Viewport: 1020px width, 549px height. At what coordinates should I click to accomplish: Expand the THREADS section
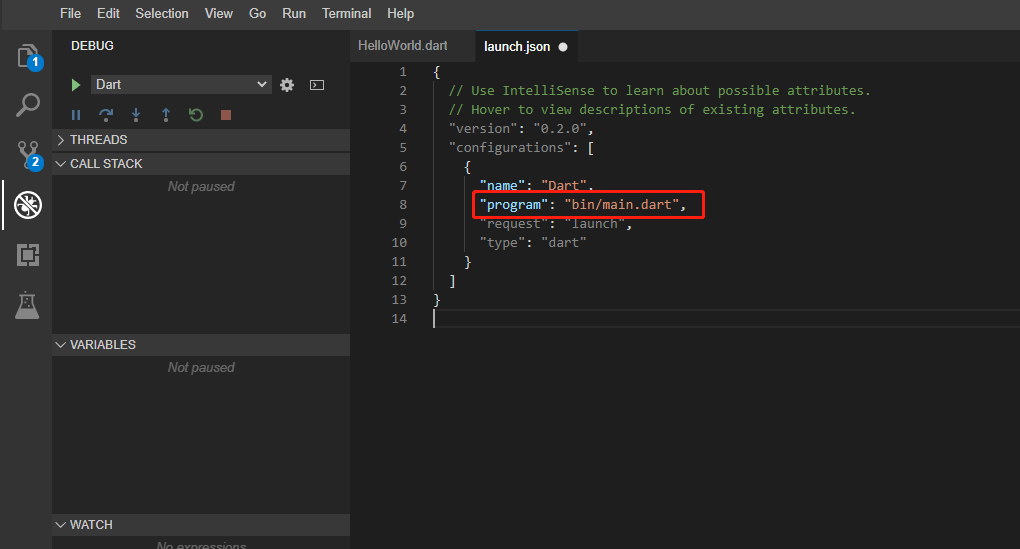click(x=201, y=140)
